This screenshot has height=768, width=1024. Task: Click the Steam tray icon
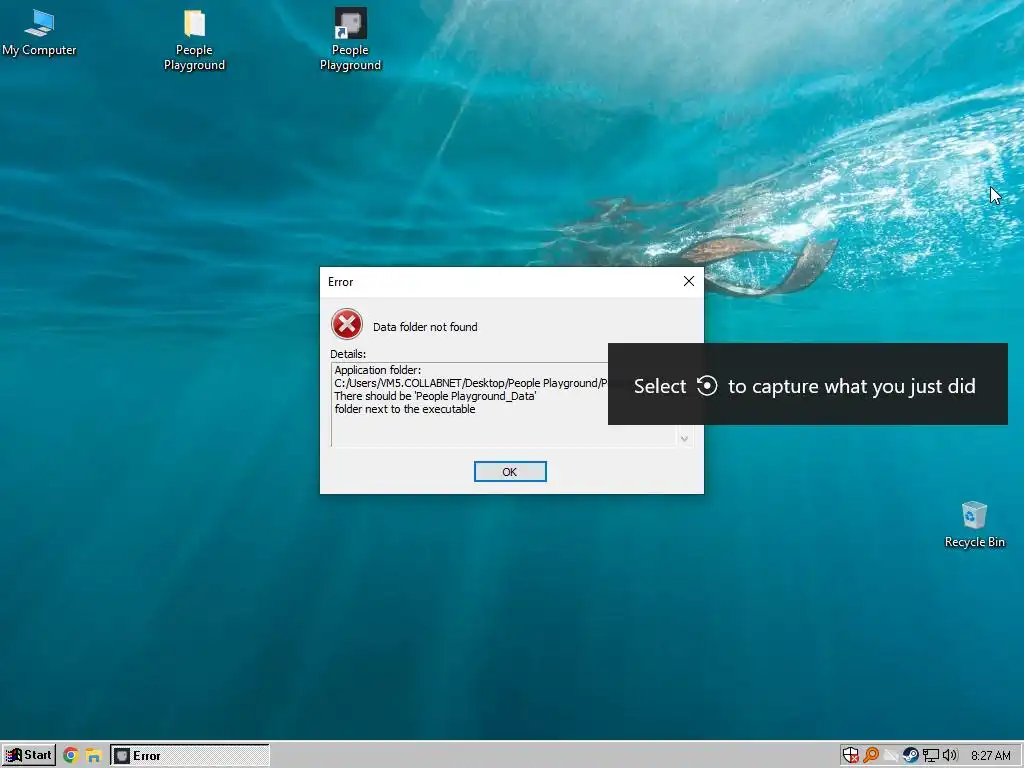[x=910, y=756]
